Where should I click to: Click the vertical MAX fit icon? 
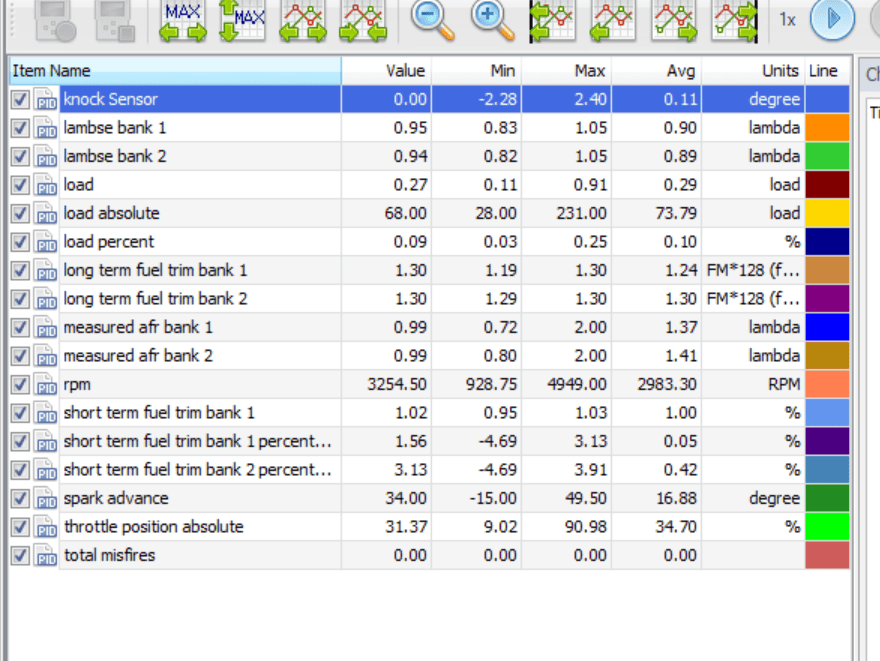tap(242, 21)
